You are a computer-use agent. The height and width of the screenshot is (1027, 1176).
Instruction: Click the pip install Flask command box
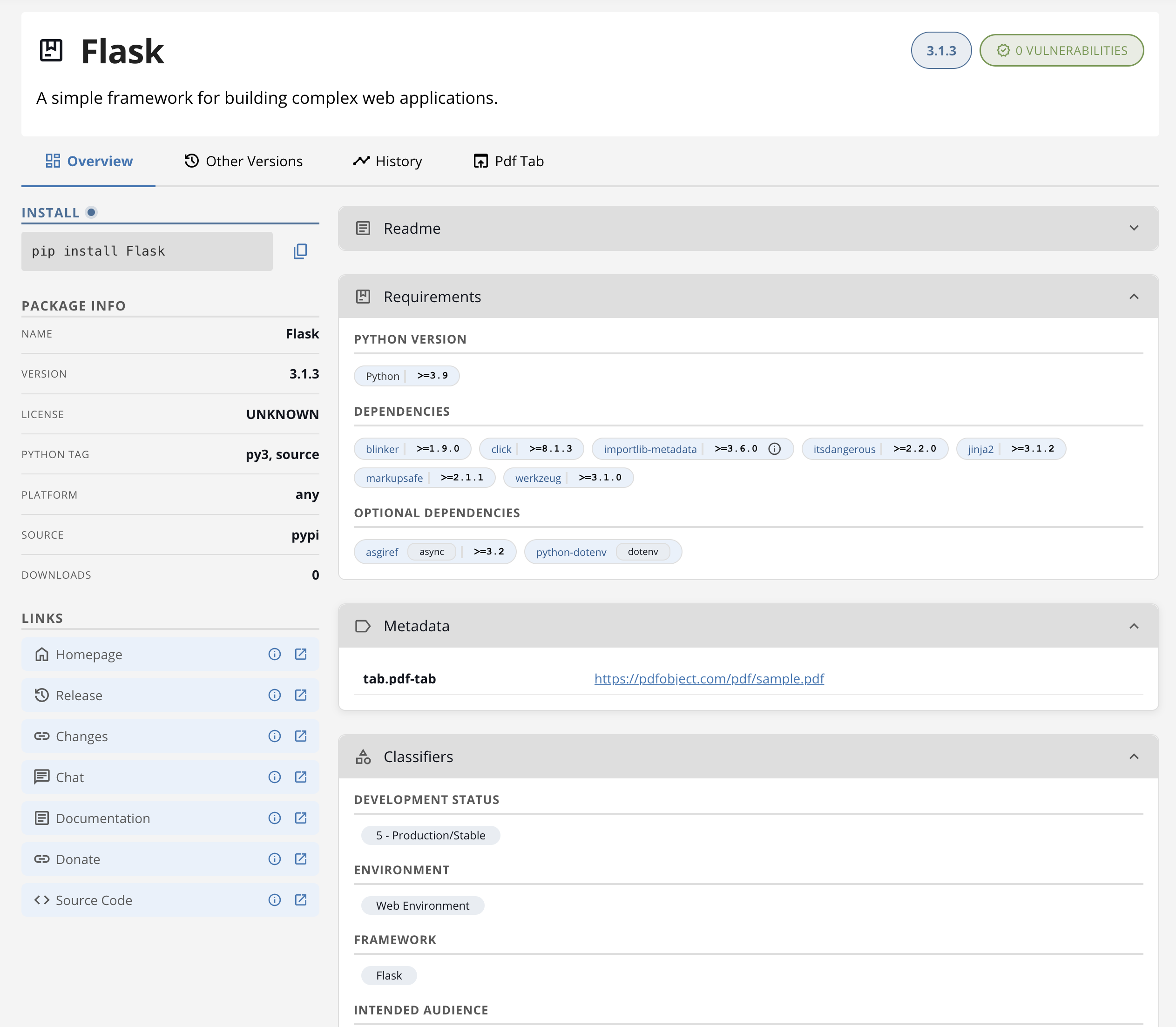(x=147, y=251)
